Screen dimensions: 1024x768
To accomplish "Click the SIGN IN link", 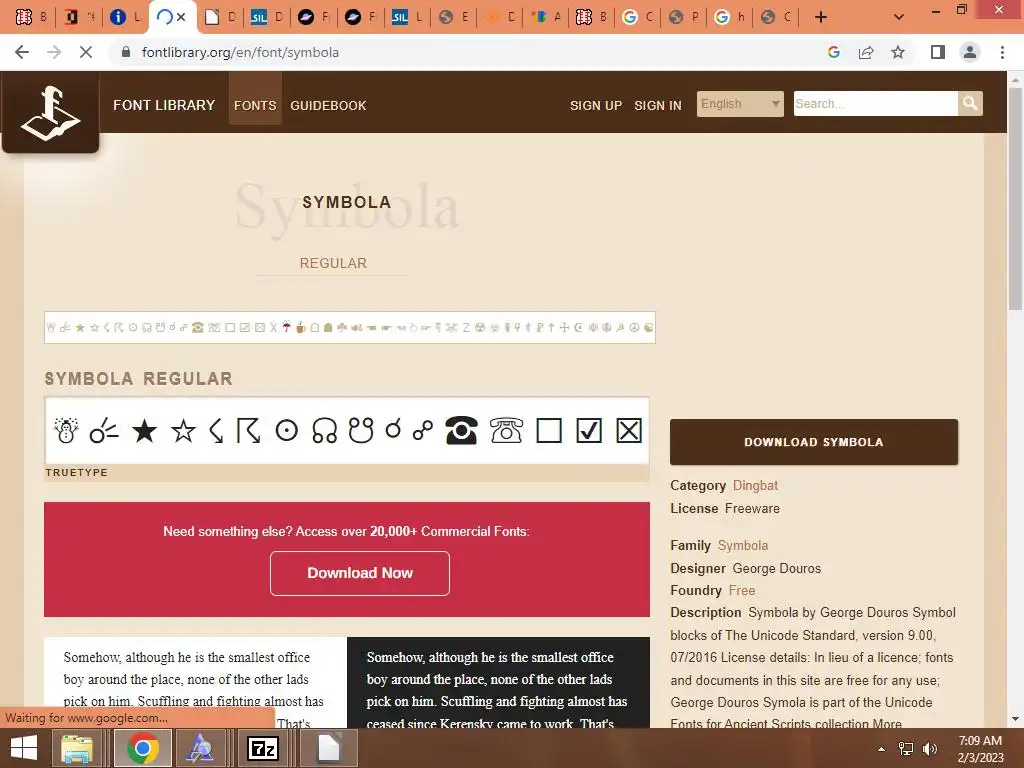I will [x=658, y=105].
